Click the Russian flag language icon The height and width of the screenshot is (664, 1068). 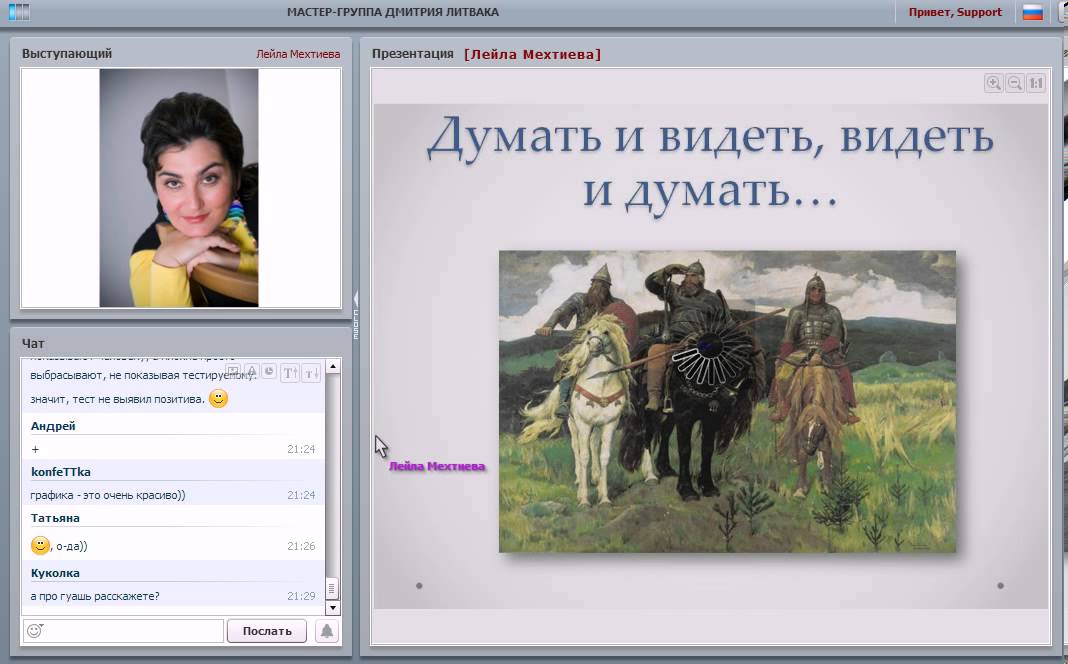click(x=1033, y=12)
